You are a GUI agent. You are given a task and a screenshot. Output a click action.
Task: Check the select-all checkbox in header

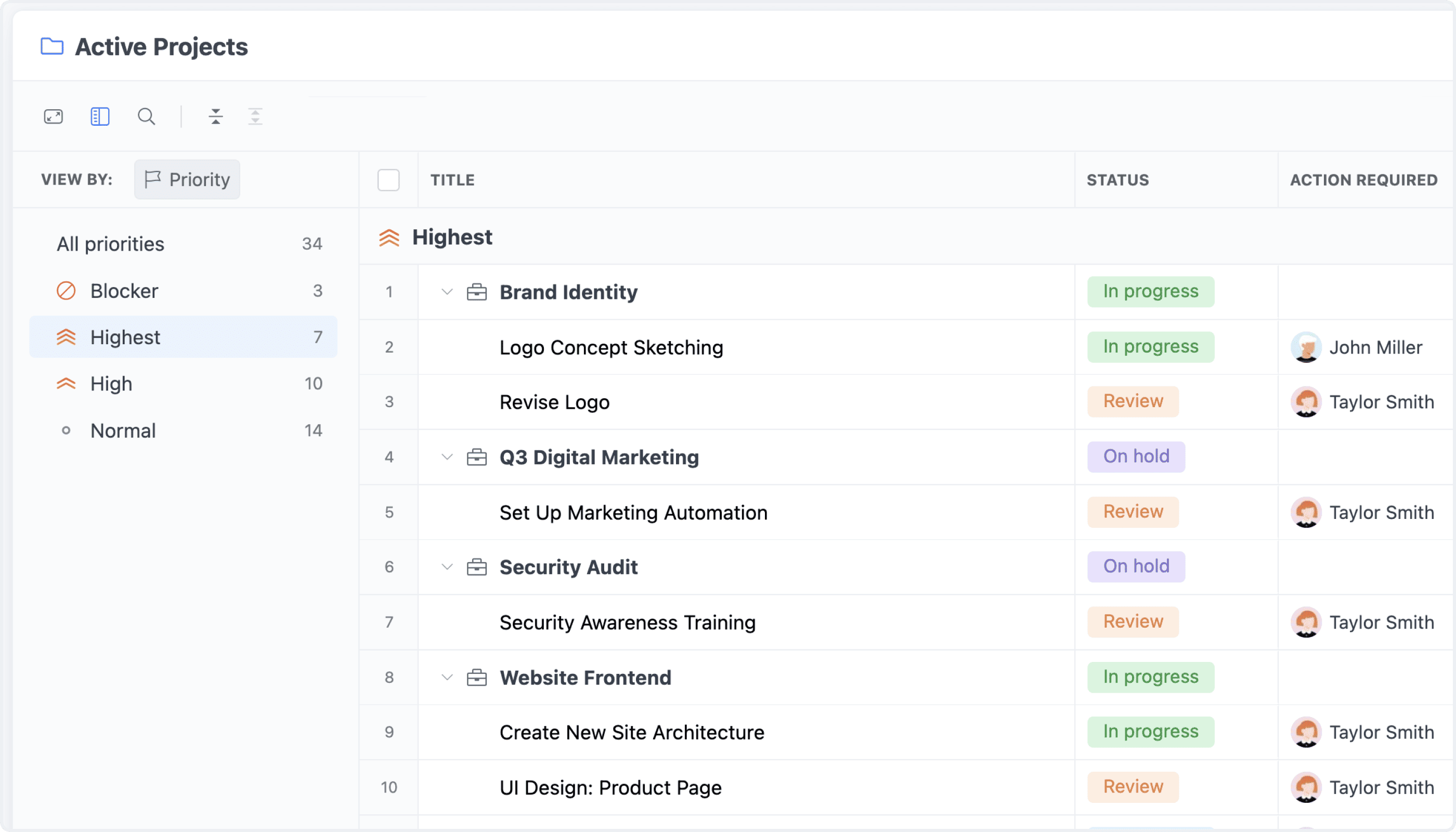(388, 180)
